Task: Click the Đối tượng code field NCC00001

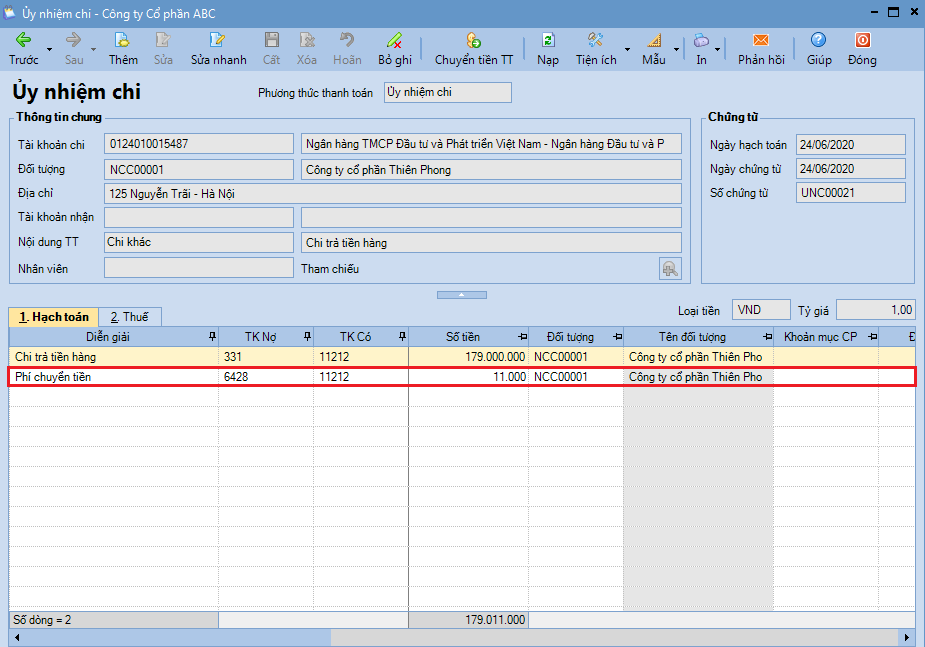Action: pyautogui.click(x=199, y=170)
